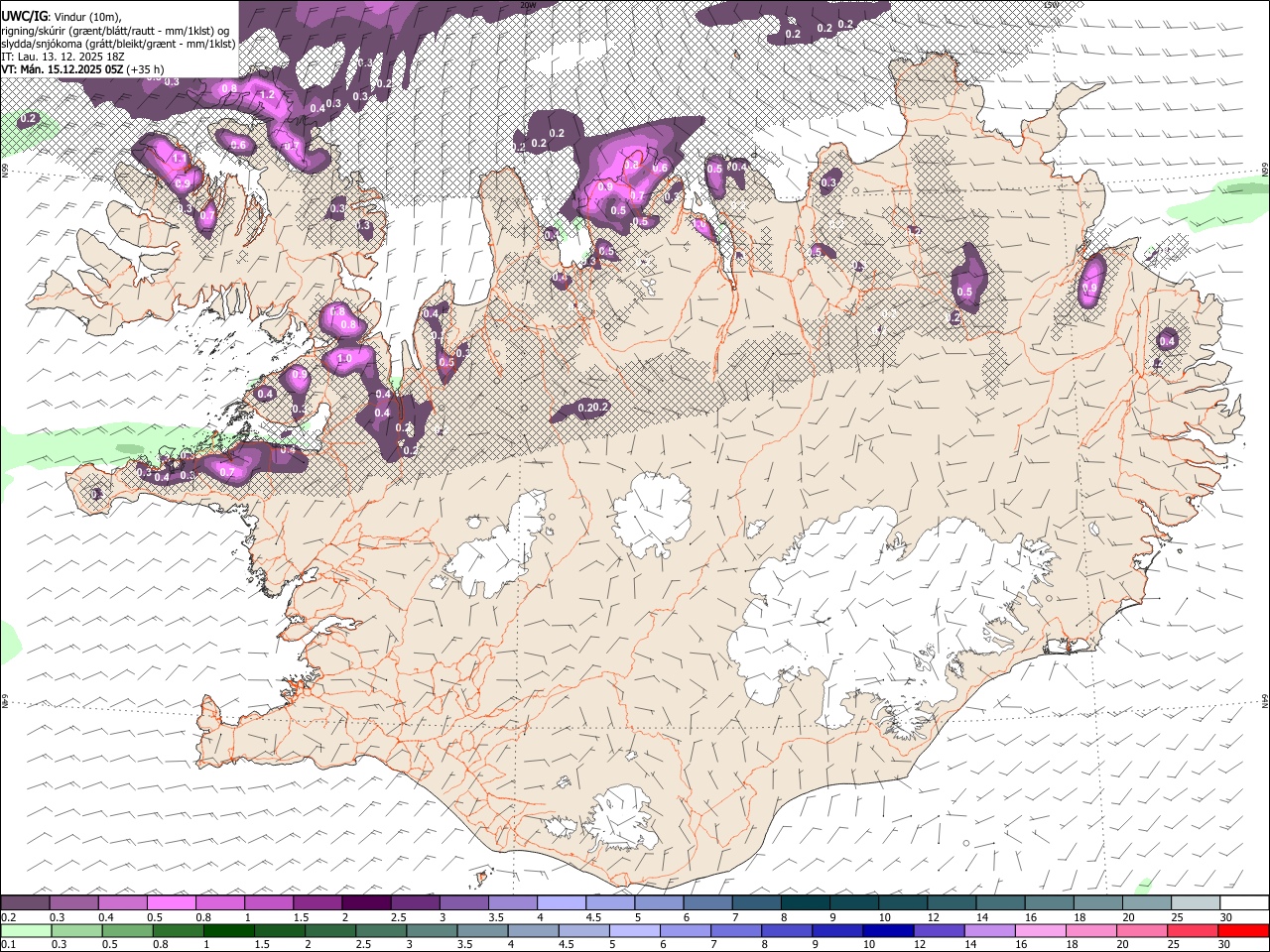Screen dimensions: 1270x952
Task: Select top-row swatch between 0.5 and 0.8
Action: click(172, 902)
